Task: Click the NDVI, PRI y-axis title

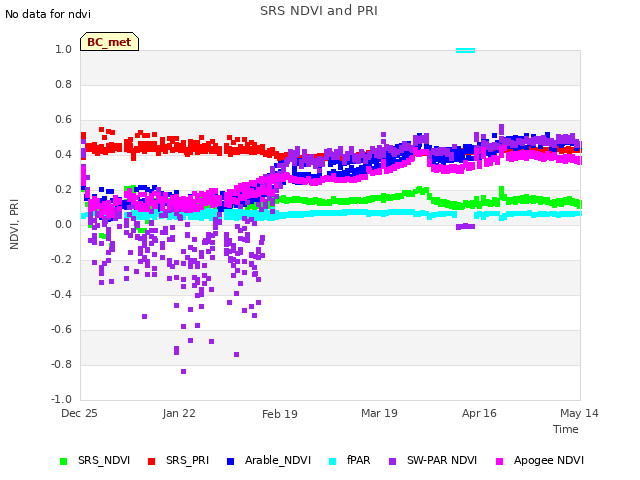Action: (14, 224)
